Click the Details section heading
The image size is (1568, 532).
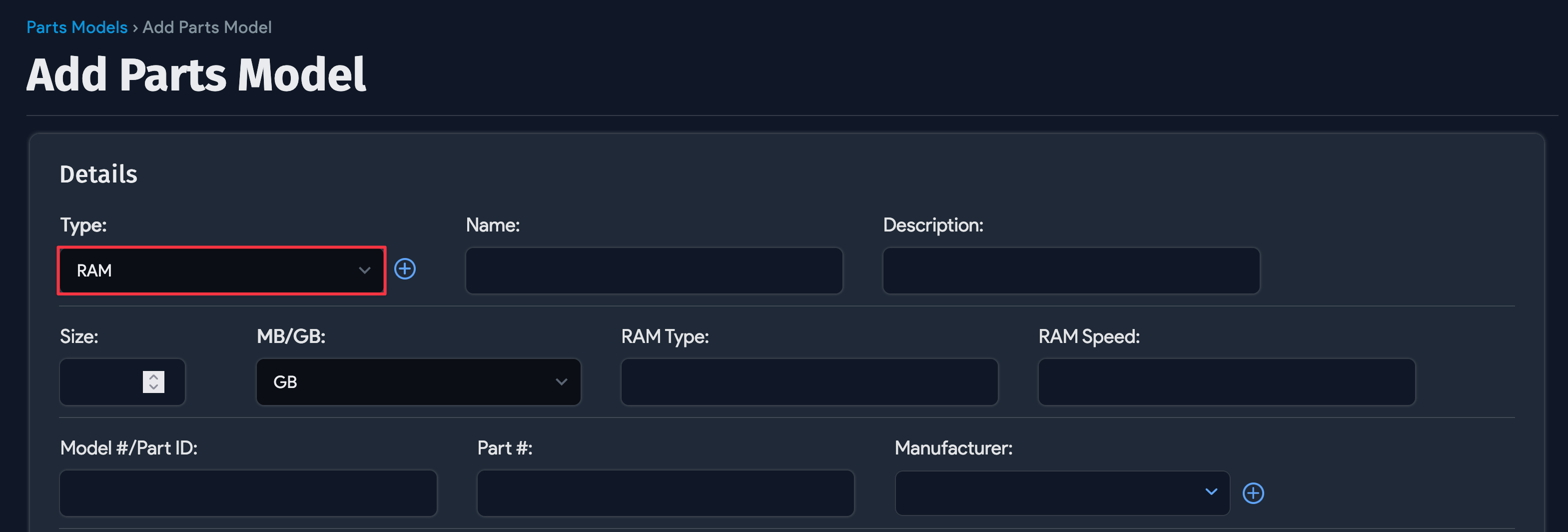coord(98,174)
